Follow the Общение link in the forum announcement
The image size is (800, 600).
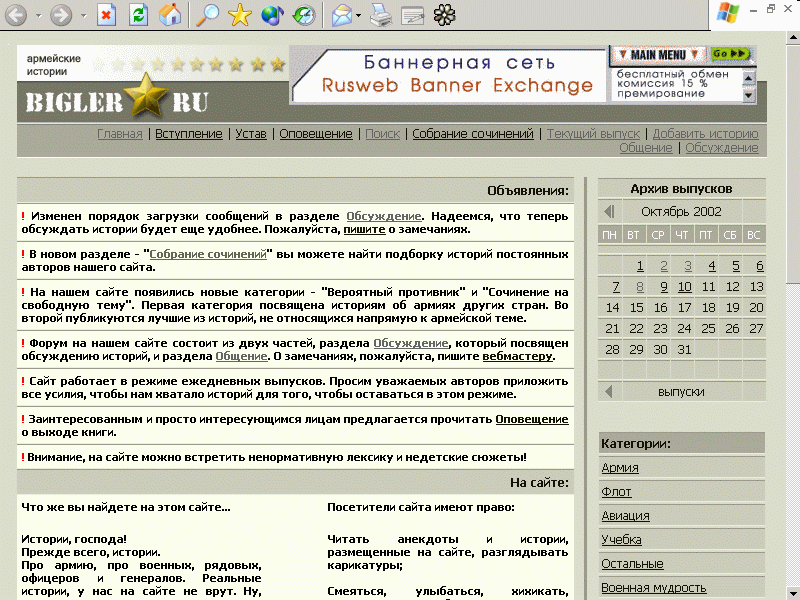241,356
